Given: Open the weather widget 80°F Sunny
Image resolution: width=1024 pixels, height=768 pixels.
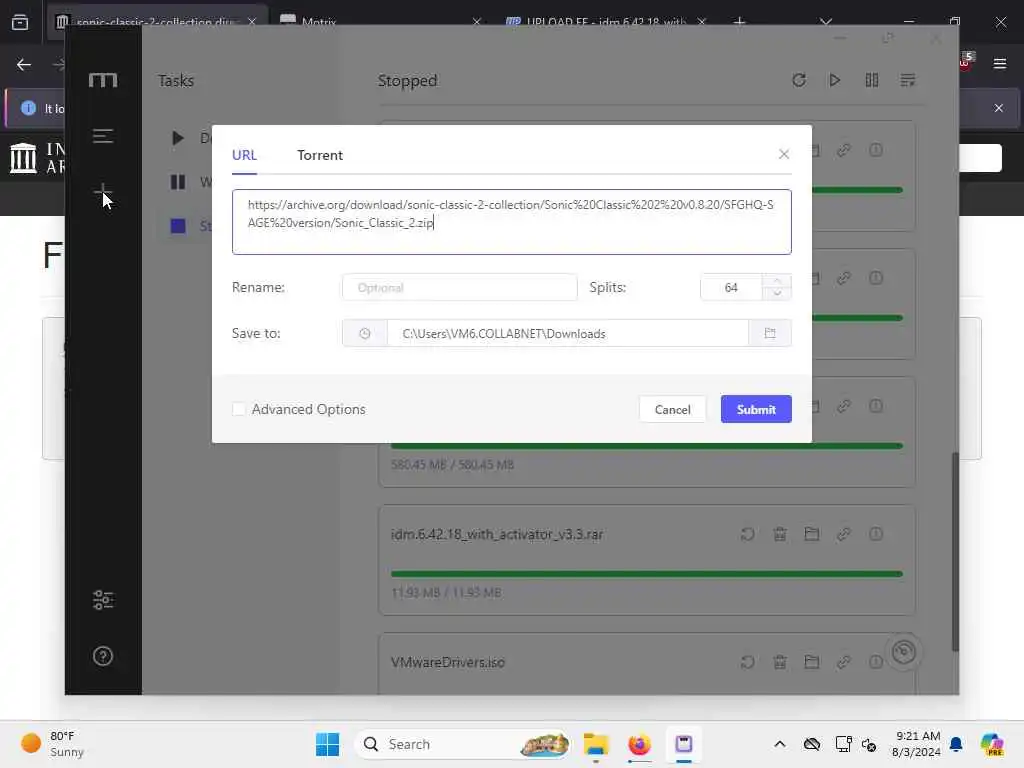Looking at the screenshot, I should [x=54, y=744].
